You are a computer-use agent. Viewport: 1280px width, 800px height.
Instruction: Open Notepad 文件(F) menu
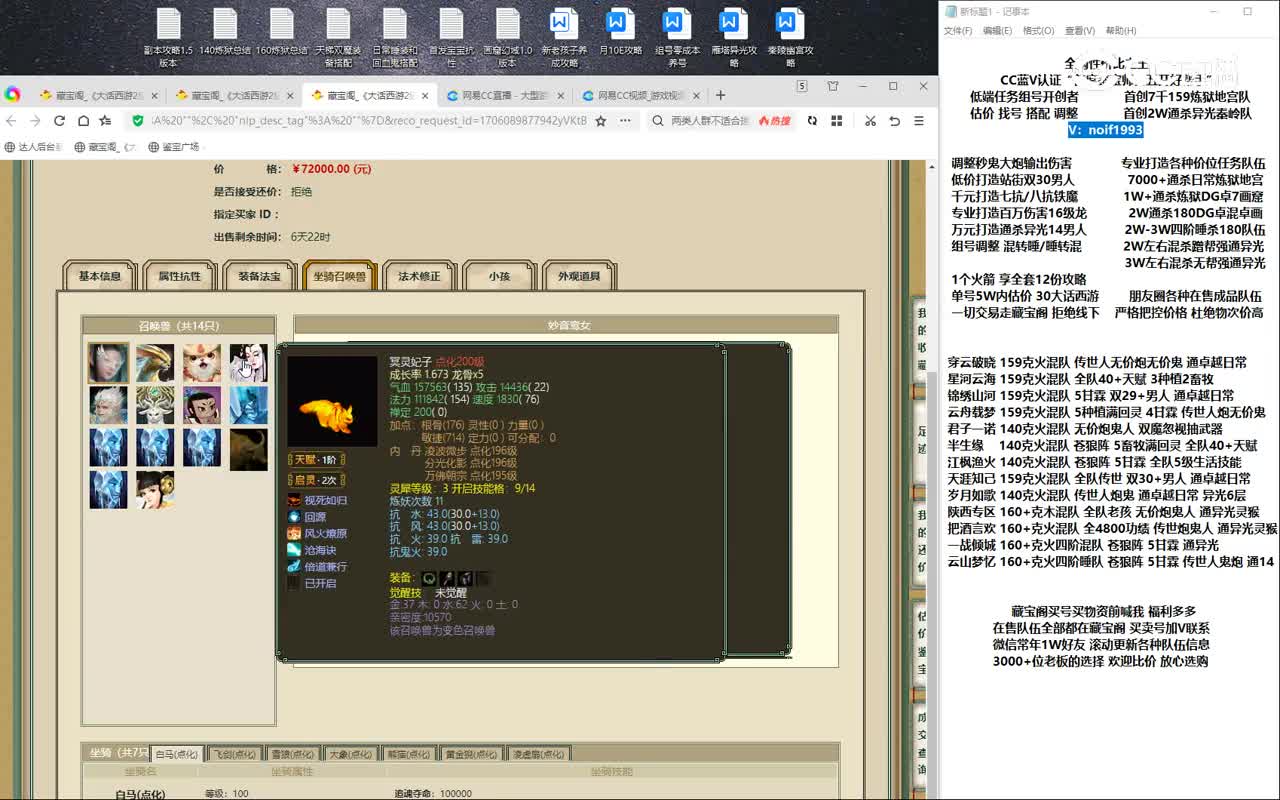point(958,31)
